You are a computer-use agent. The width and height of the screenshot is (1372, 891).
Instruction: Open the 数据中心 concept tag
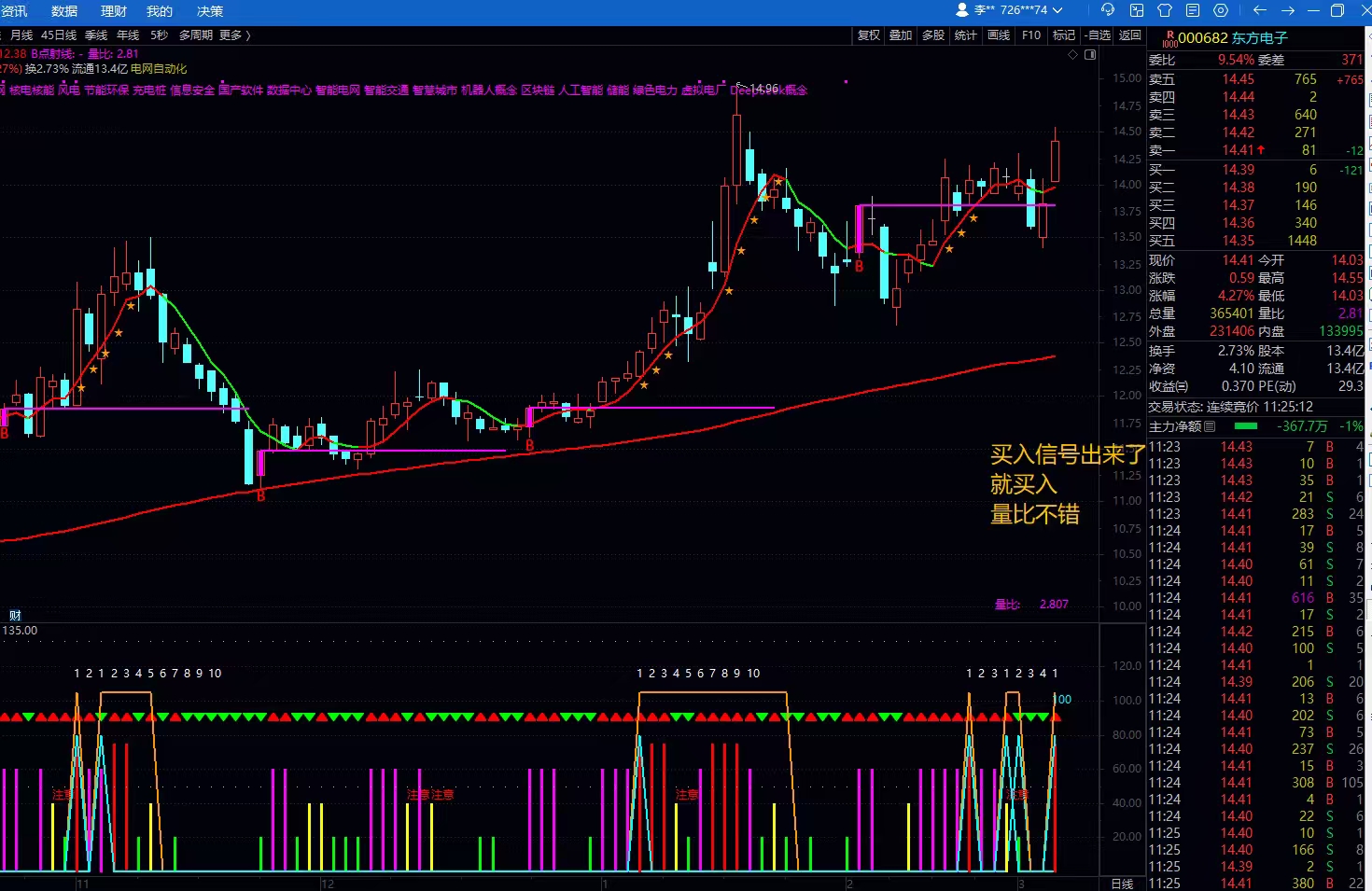point(289,90)
